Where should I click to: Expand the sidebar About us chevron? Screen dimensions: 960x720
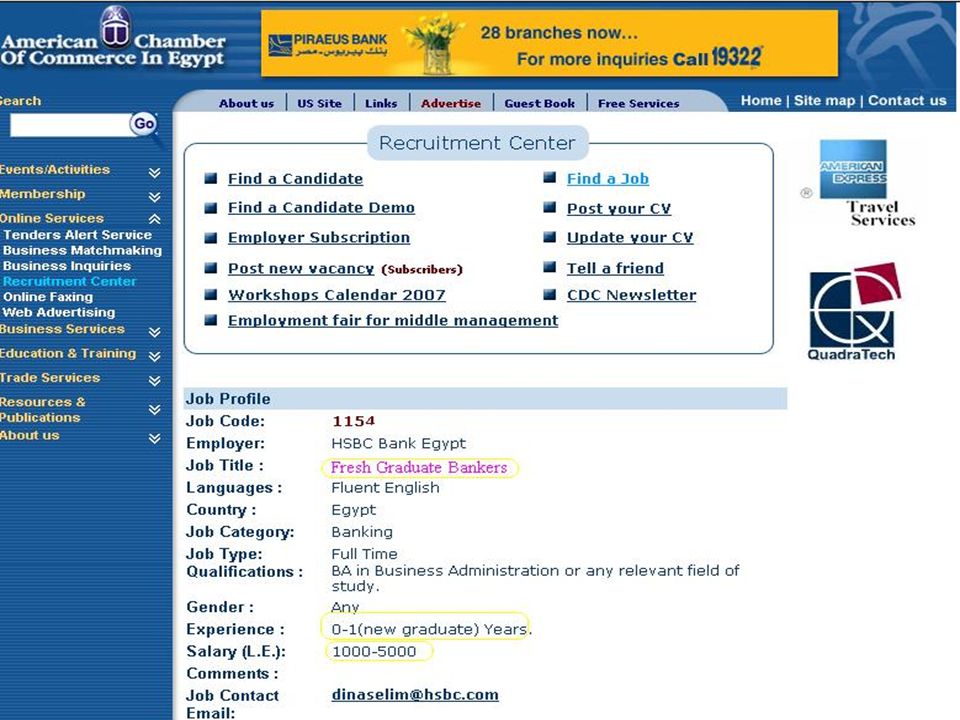155,438
